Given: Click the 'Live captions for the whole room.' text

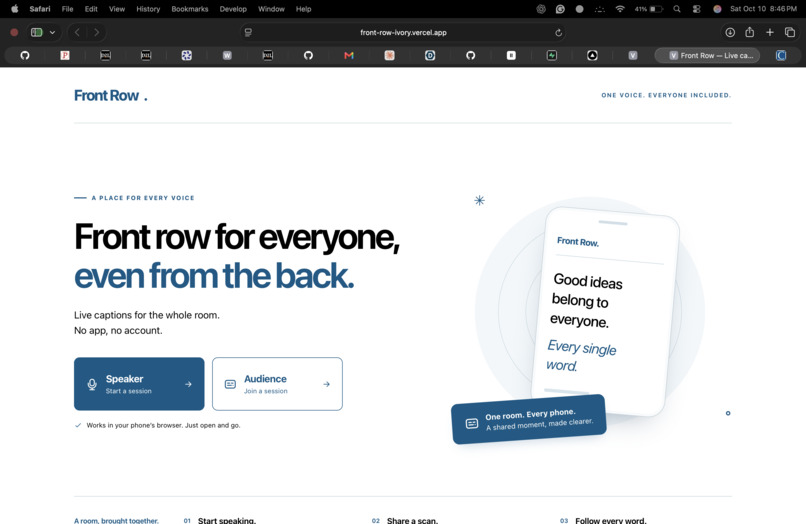Looking at the screenshot, I should click(146, 315).
